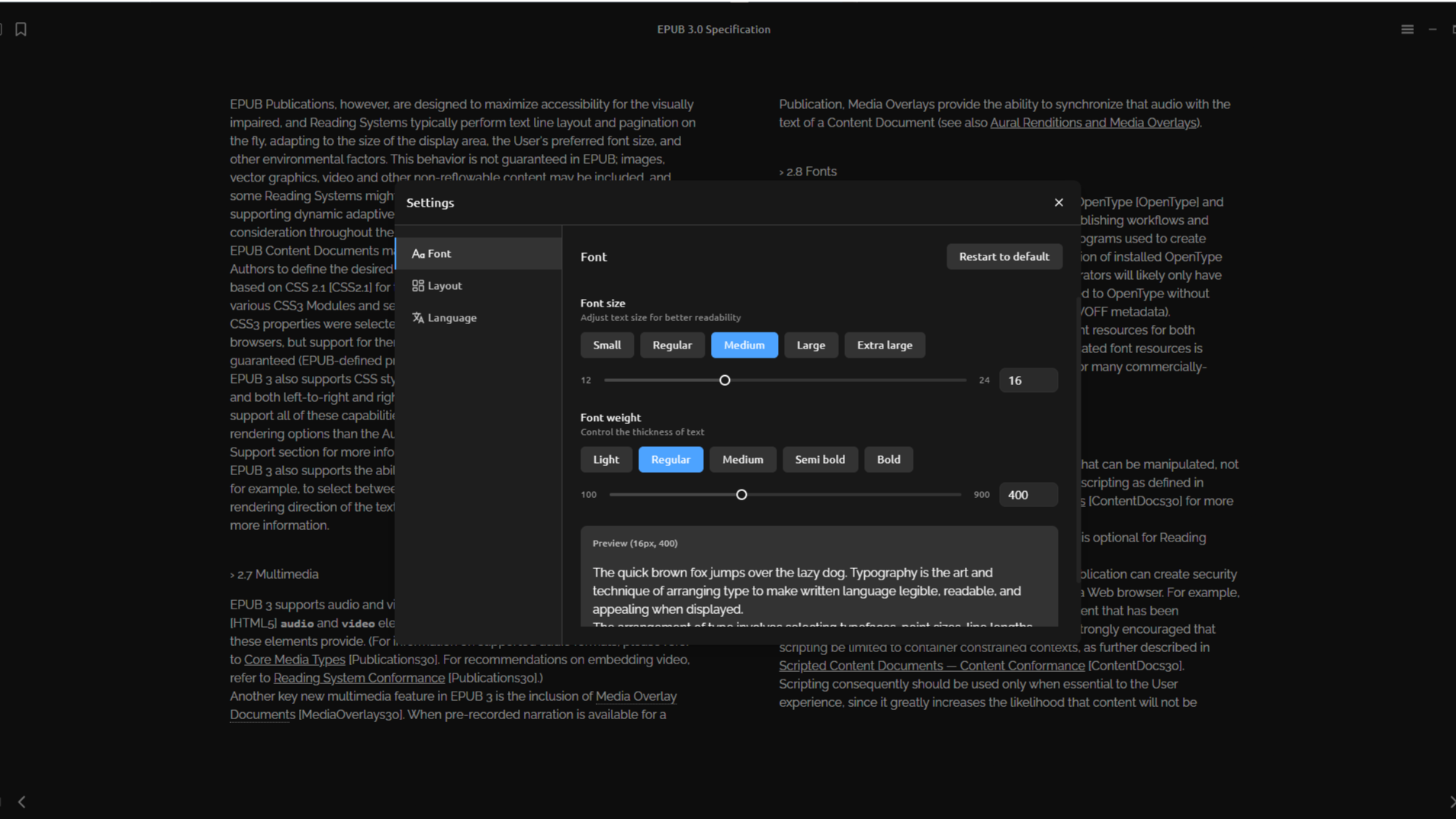The image size is (1456, 819).
Task: Click the font size value field showing 16
Action: point(1028,380)
